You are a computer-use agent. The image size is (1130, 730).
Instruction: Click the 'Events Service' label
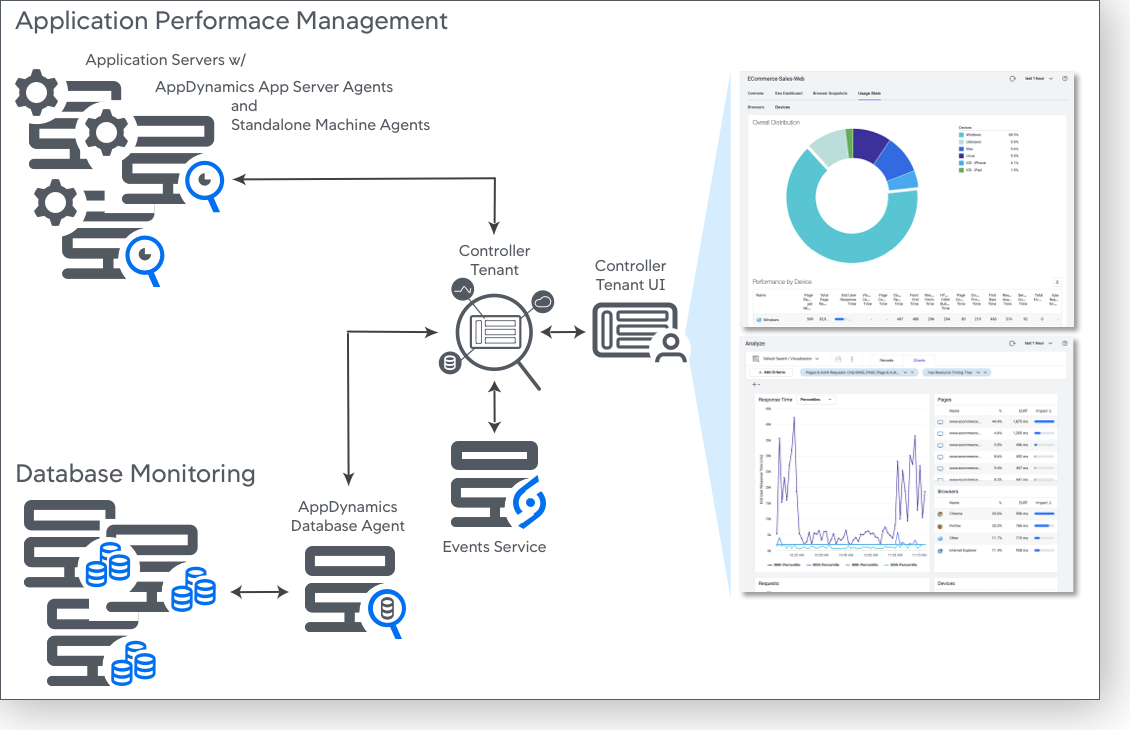(x=494, y=547)
